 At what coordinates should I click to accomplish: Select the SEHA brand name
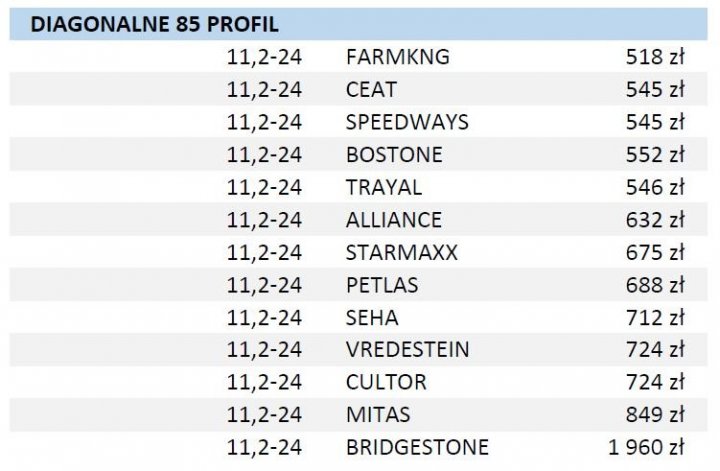click(x=372, y=318)
